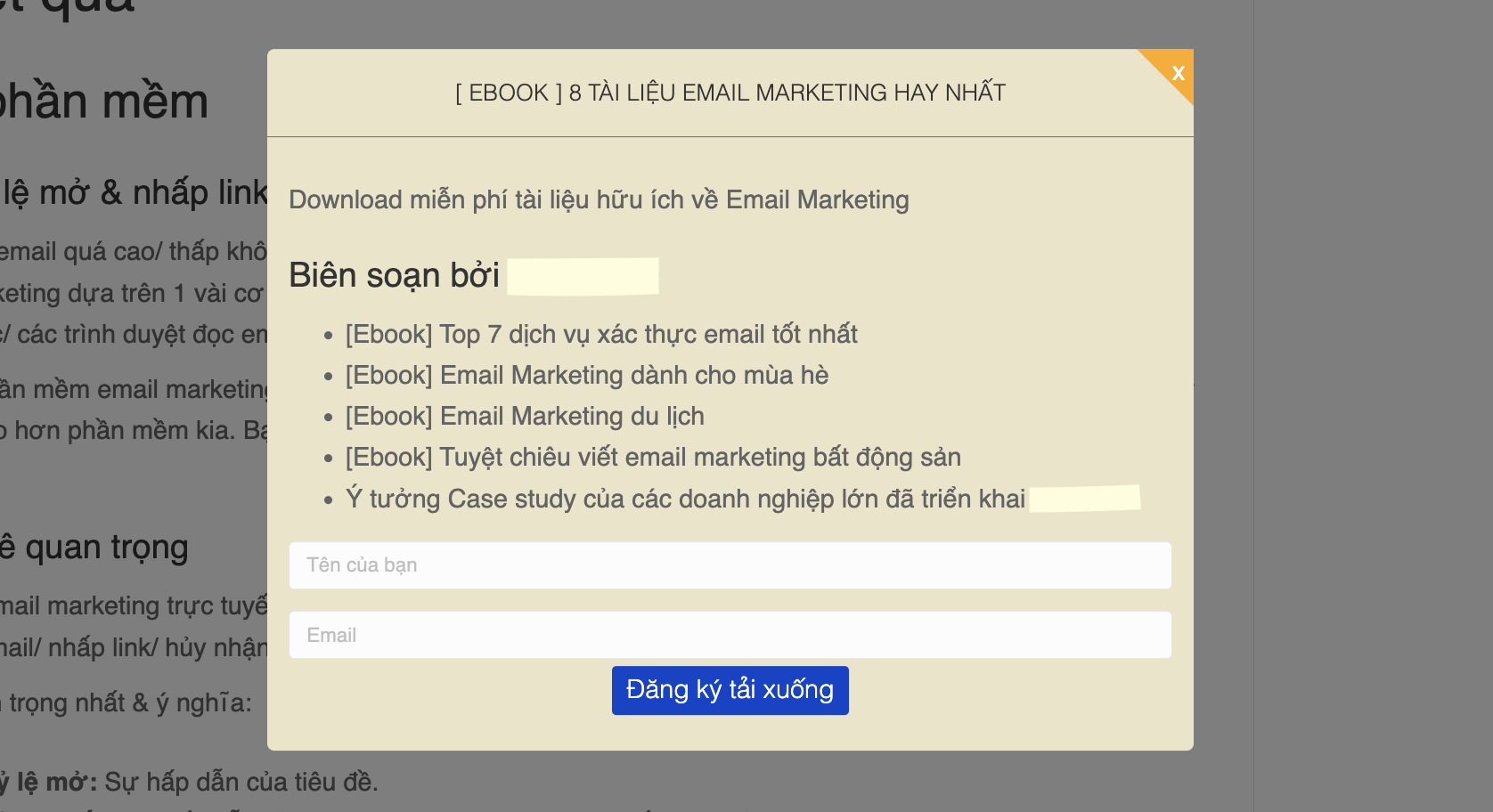Select the 'Email Marketing dành cho mùa hè' item
1493x812 pixels.
coord(587,376)
